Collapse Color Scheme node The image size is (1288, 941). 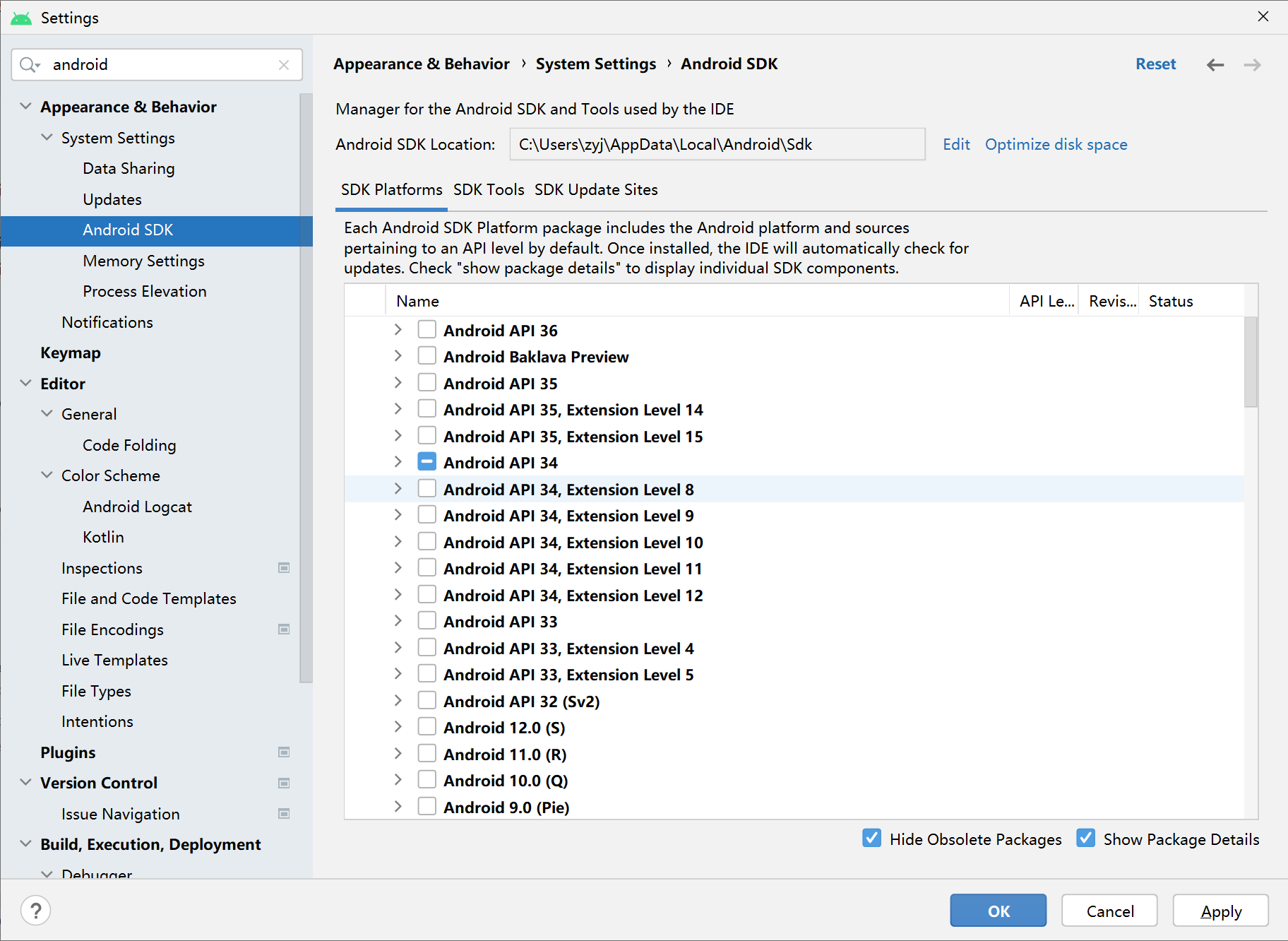pos(47,475)
